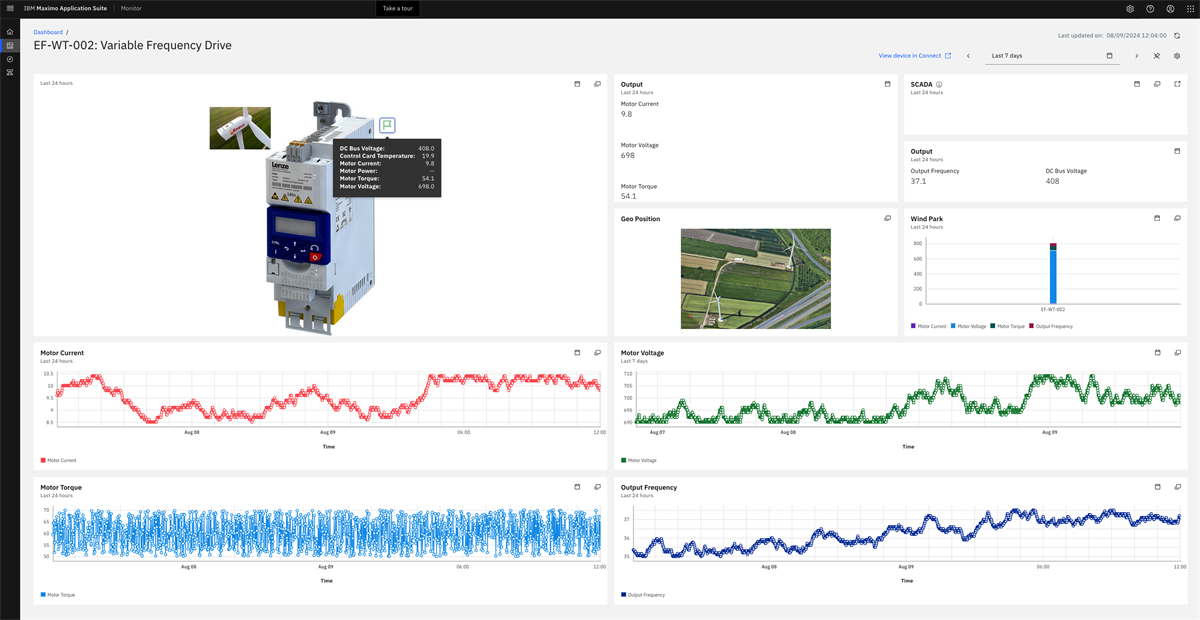The height and width of the screenshot is (620, 1200).
Task: Open the bottom devices sidebar icon
Action: pyautogui.click(x=10, y=73)
